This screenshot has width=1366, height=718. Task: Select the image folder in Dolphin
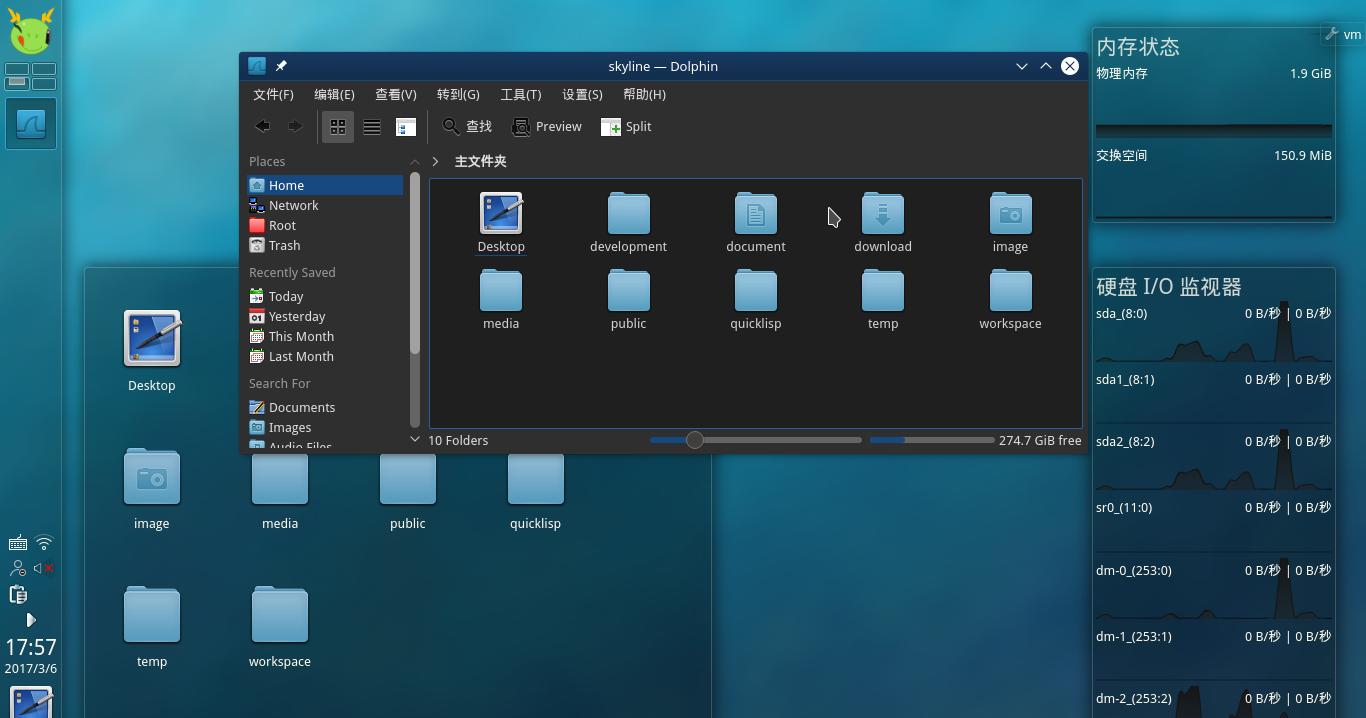coord(1010,223)
